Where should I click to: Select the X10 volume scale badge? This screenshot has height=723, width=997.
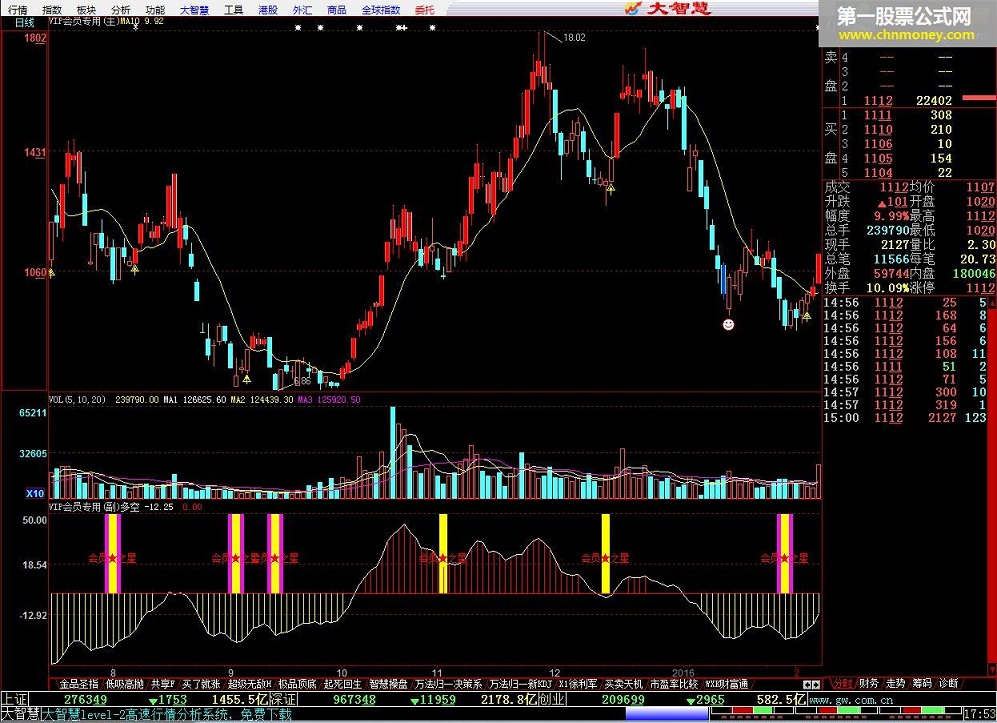pos(35,493)
